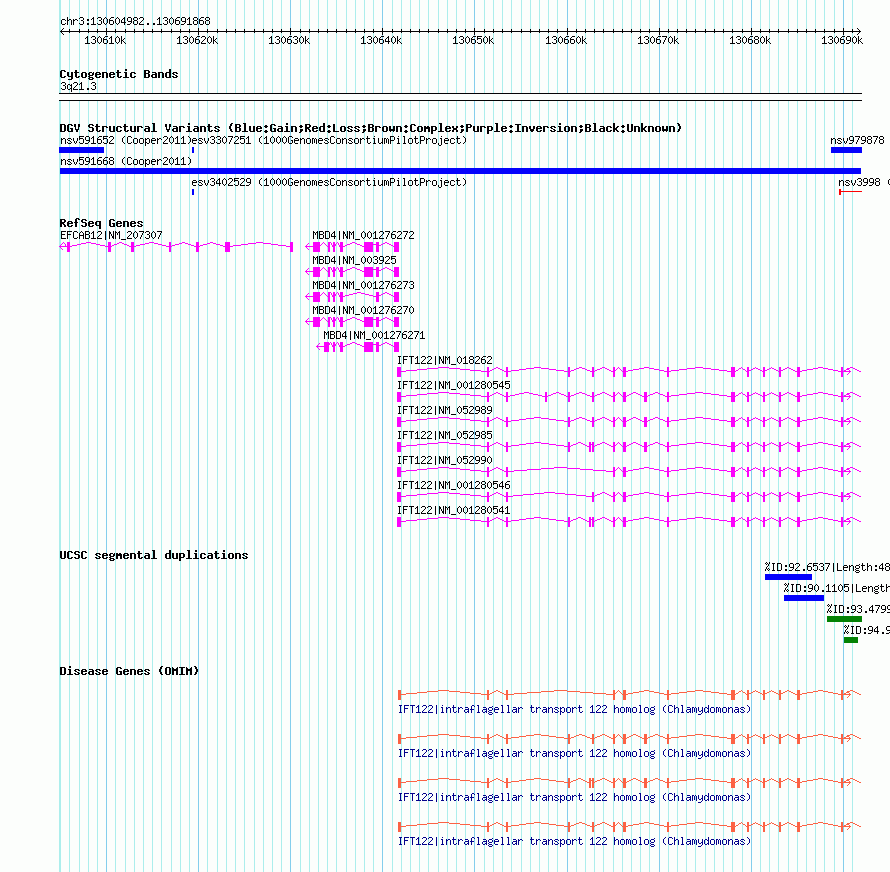
Task: Open the third OMIM IFT122 intraflagellar transport link
Action: pos(574,797)
